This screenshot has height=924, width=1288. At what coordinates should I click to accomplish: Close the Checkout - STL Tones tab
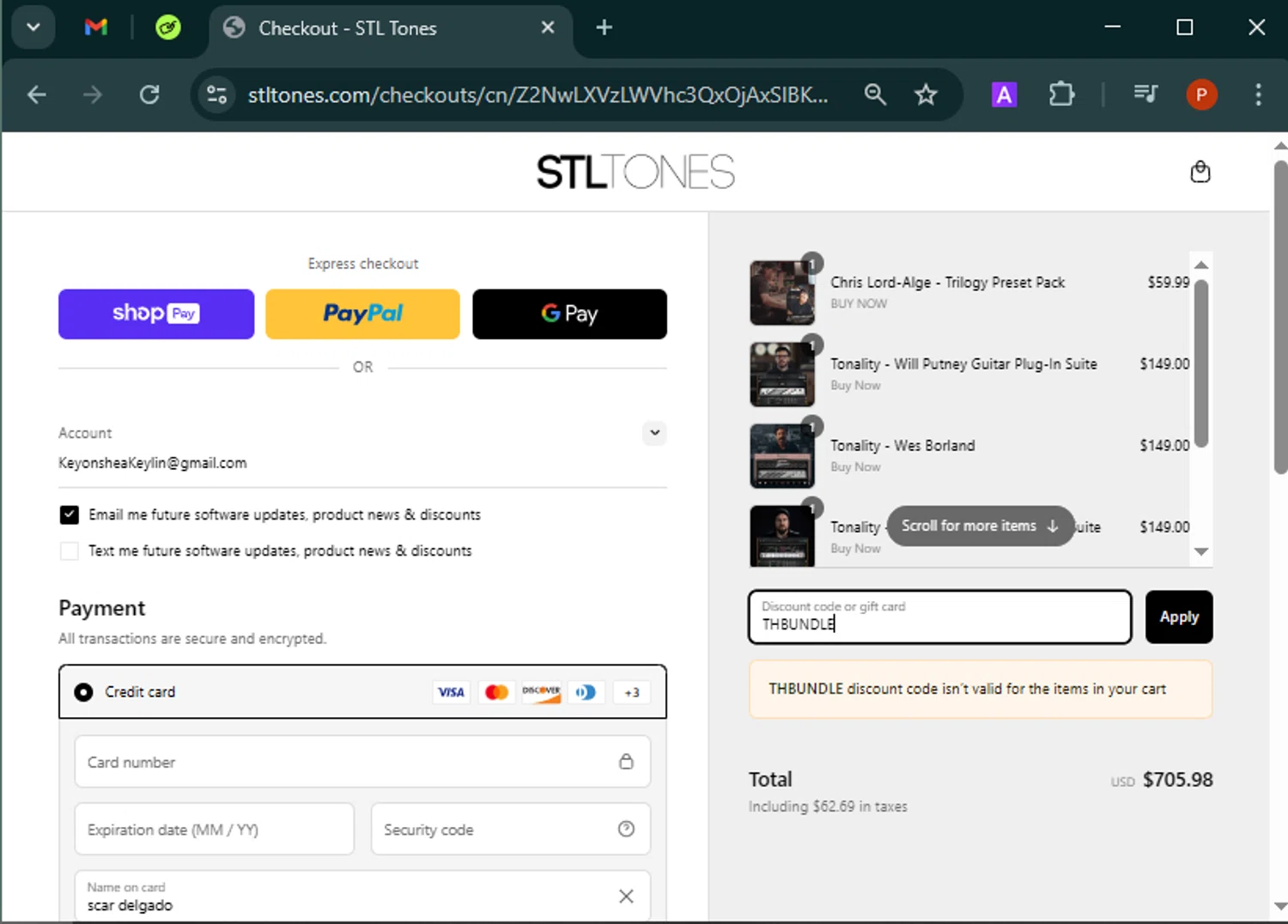548,27
